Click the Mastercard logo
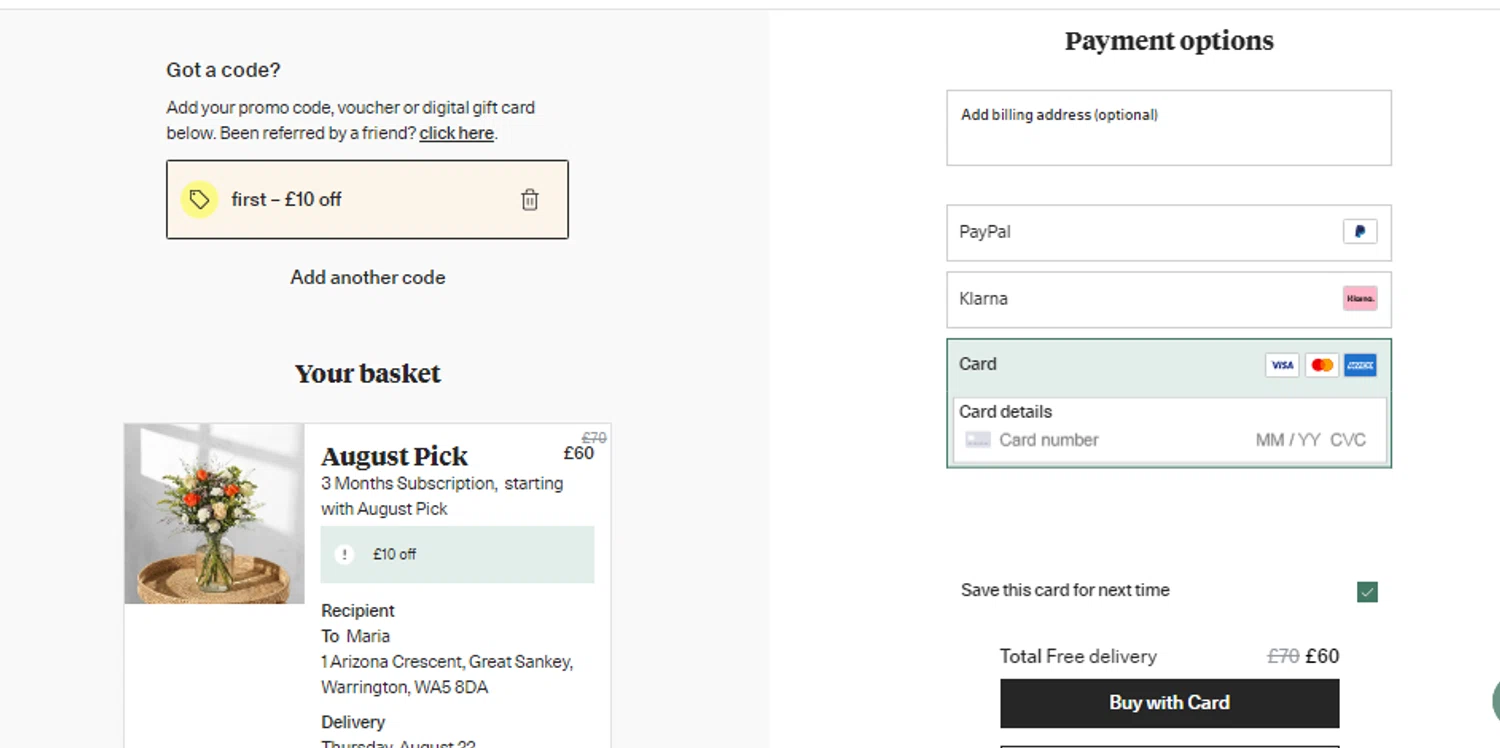Viewport: 1500px width, 748px height. [1322, 365]
